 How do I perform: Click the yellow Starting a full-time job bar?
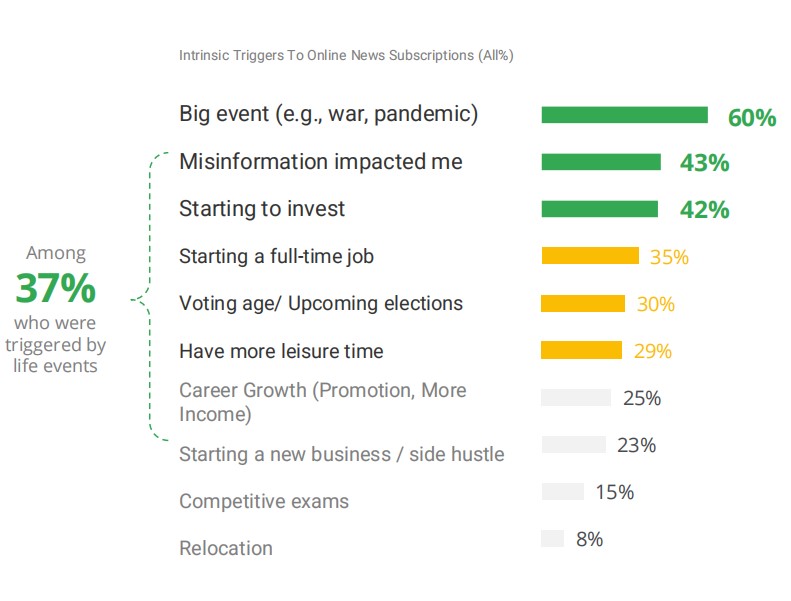[x=590, y=256]
